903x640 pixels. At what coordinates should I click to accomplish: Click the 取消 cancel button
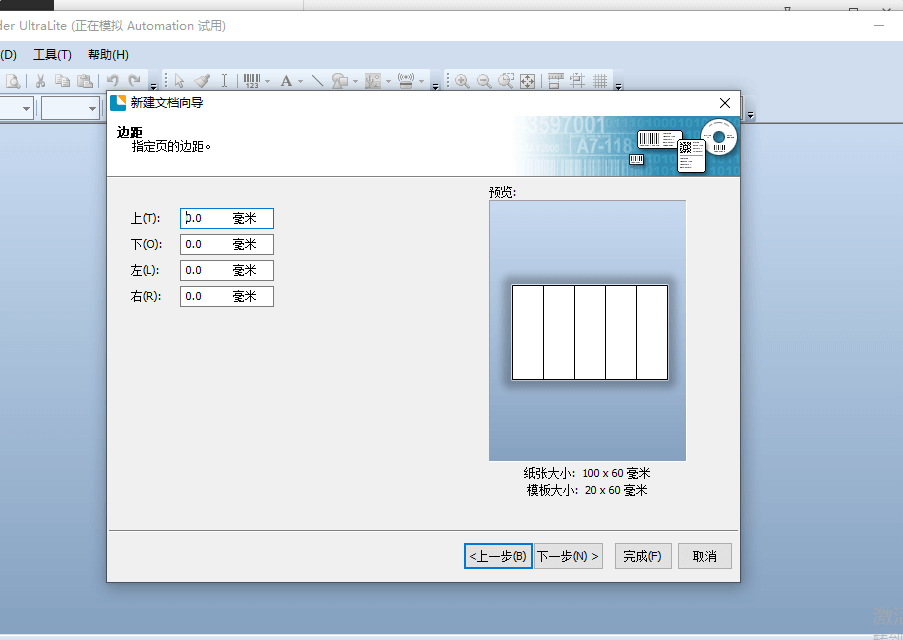click(x=704, y=556)
